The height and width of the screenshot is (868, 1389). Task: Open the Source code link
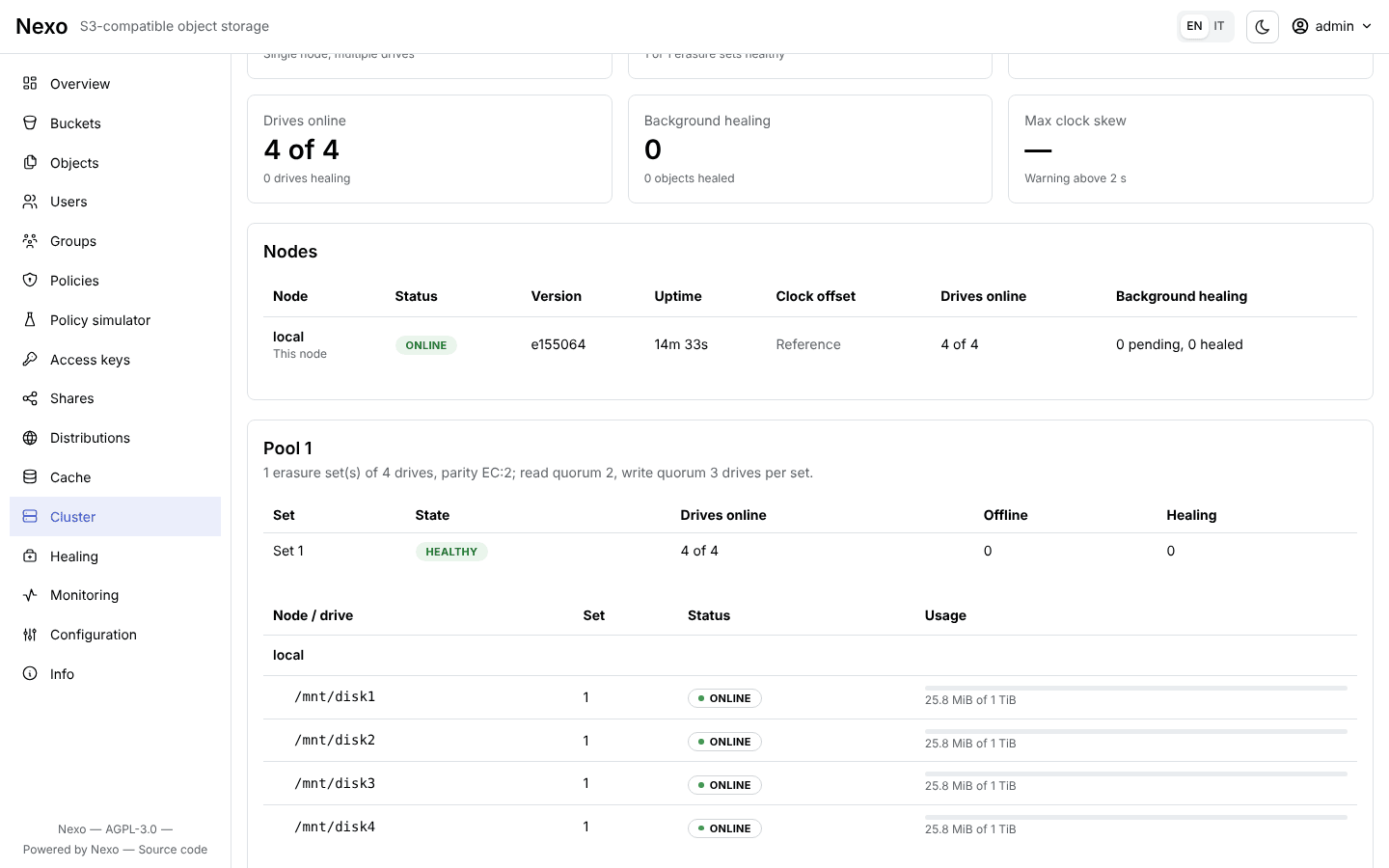coord(173,850)
